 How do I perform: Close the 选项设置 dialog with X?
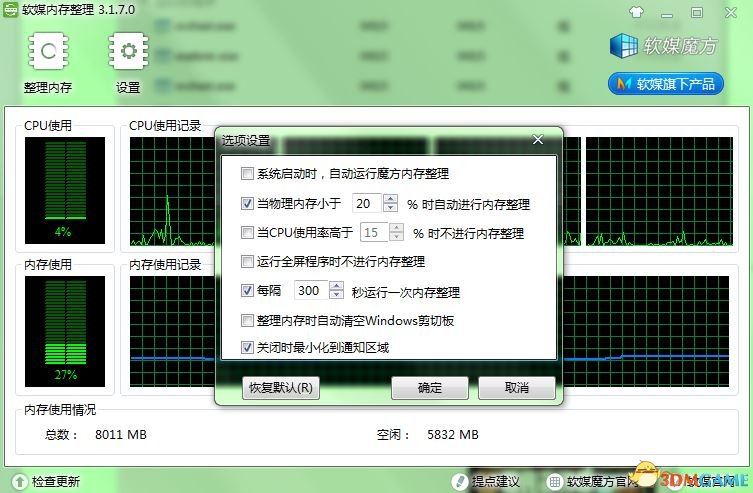(x=538, y=139)
